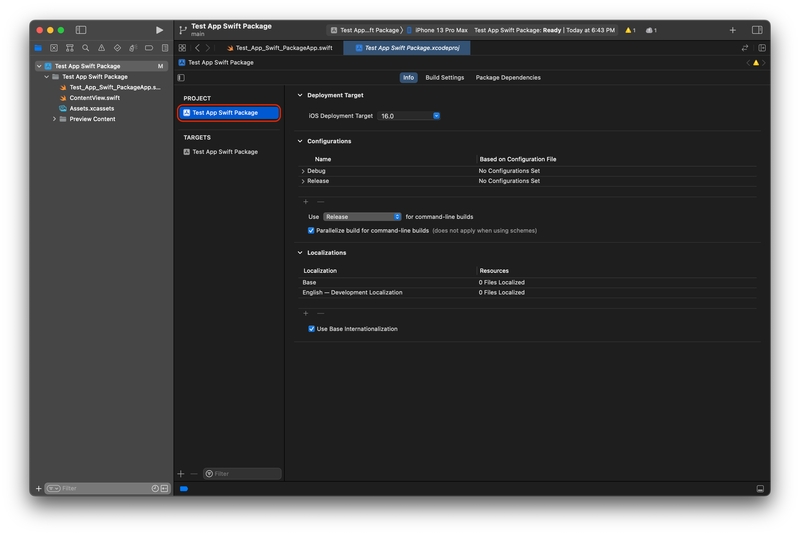The image size is (800, 535).
Task: Collapse the Localizations section
Action: pyautogui.click(x=300, y=253)
